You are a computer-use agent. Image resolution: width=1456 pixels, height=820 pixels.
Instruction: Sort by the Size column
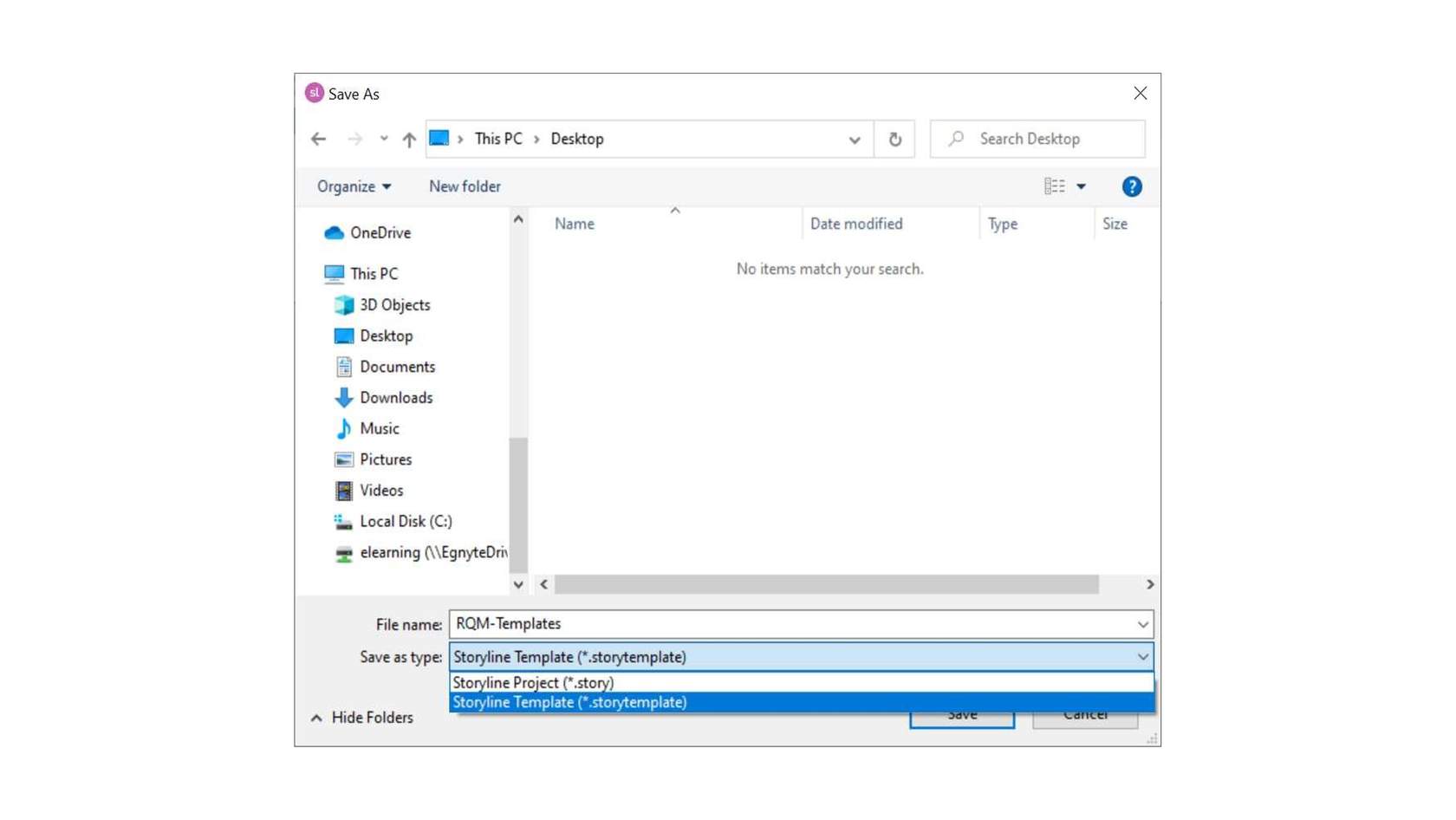coord(1115,224)
